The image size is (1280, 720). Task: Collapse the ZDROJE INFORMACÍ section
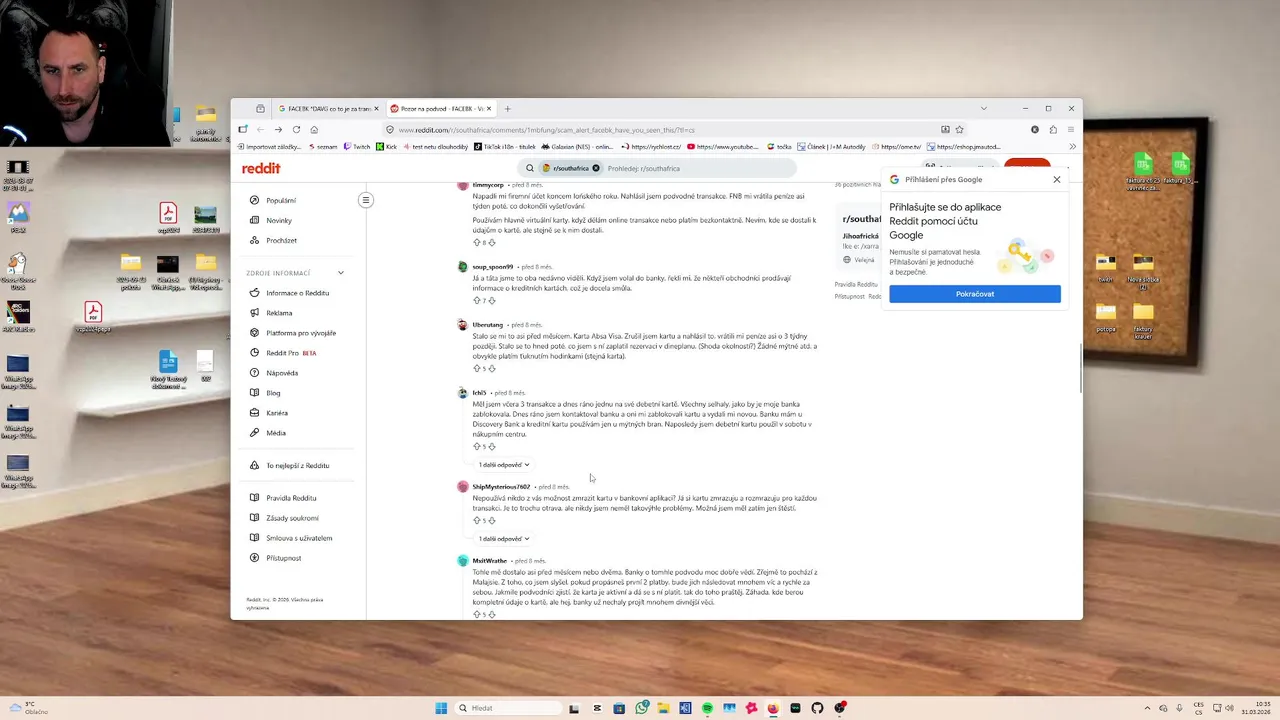340,273
